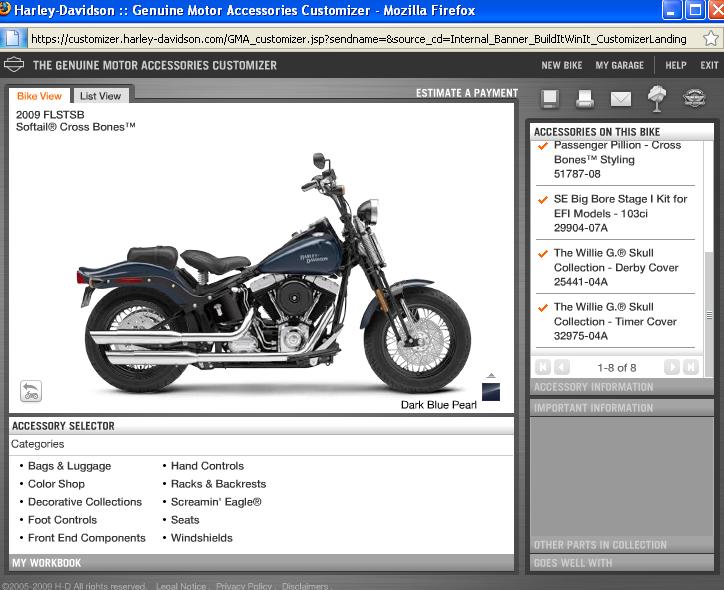Viewport: 724px width, 590px height.
Task: Click the tree icon in toolbar
Action: point(657,98)
